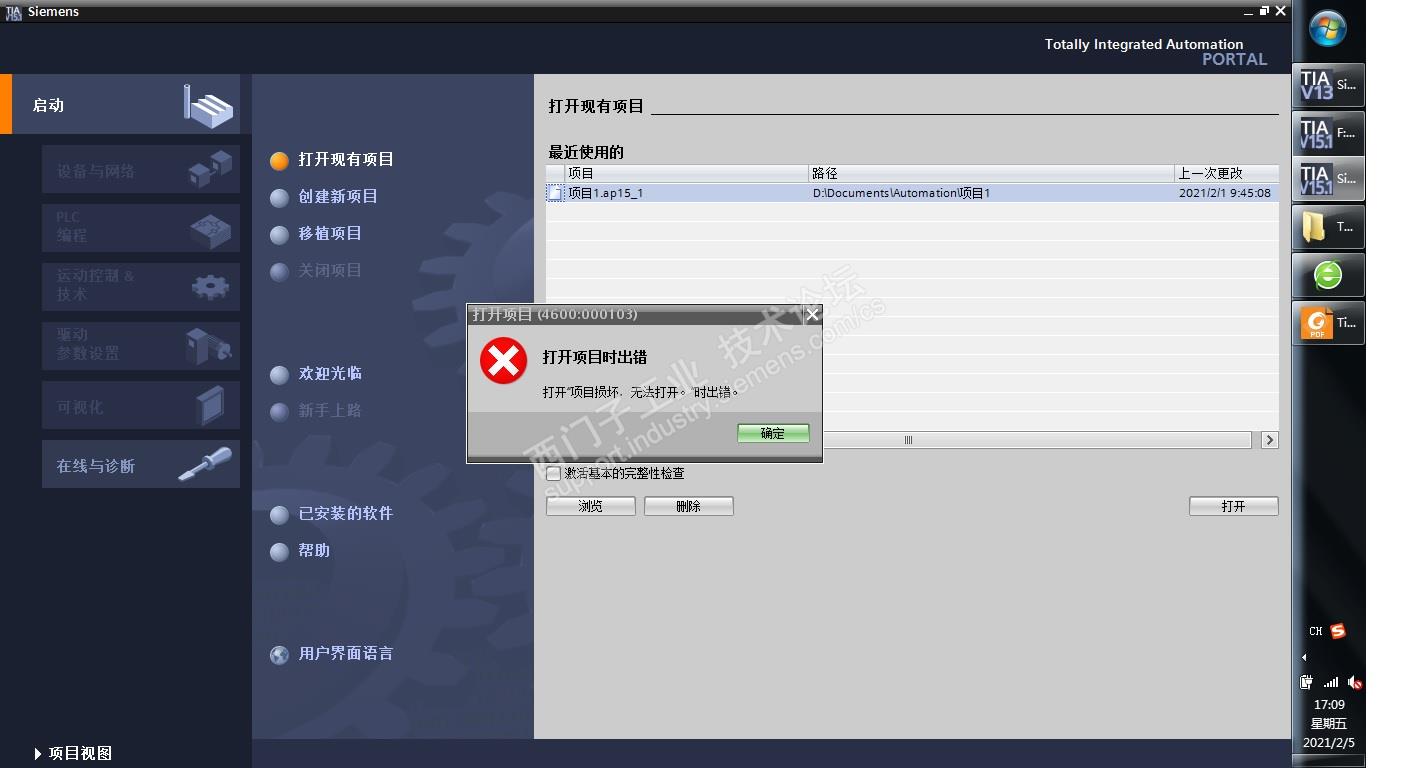The image size is (1409, 768).
Task: Open the 在线与诊断 portal
Action: coord(141,464)
